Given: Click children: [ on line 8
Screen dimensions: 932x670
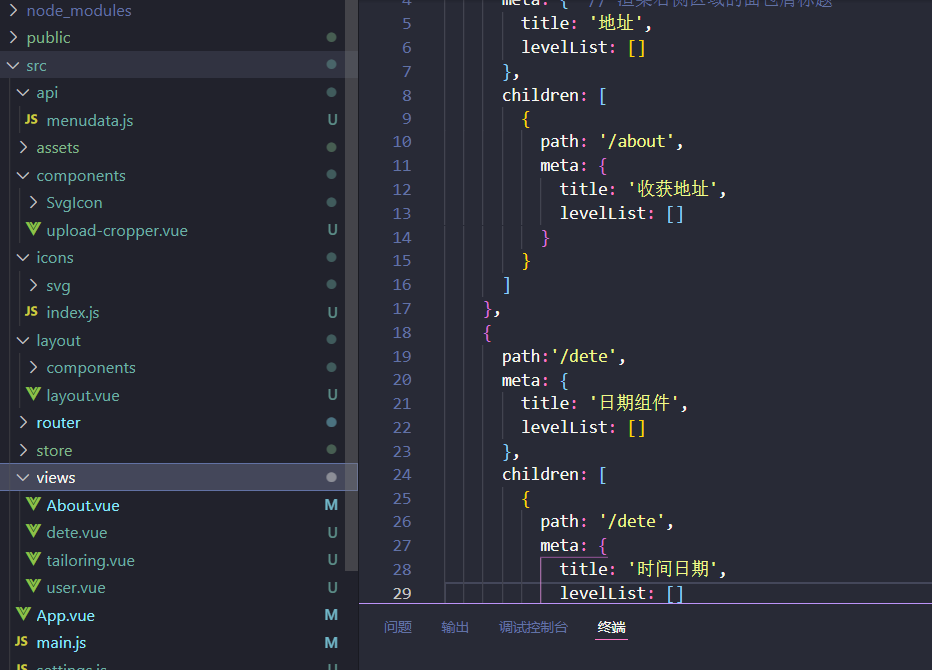Looking at the screenshot, I should pos(554,95).
